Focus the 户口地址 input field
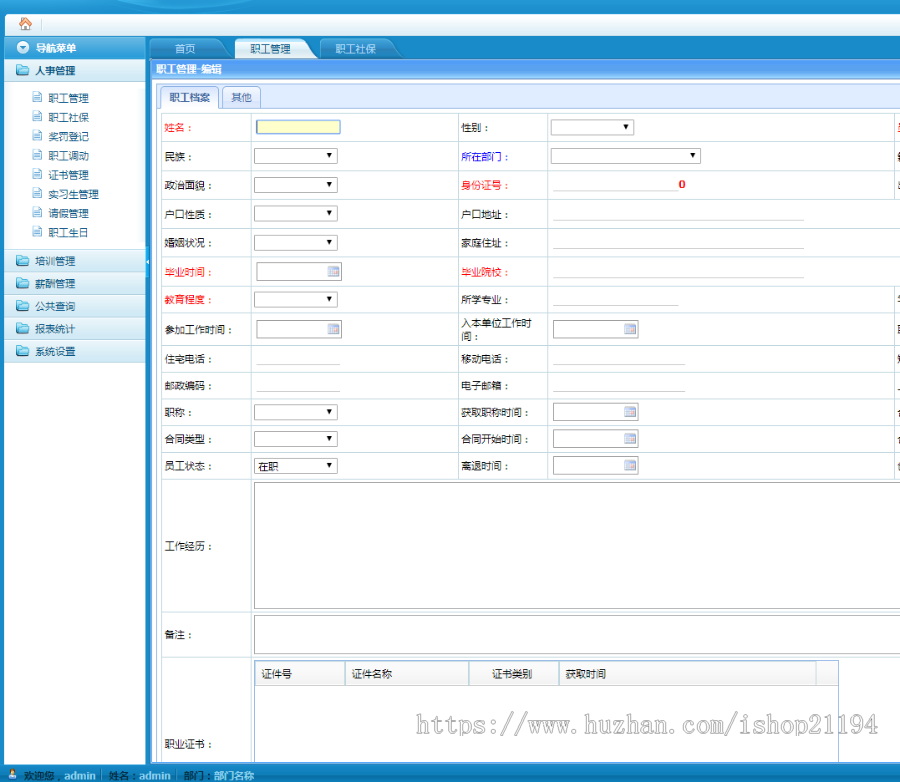Screen dimensions: 900x782 tap(678, 214)
